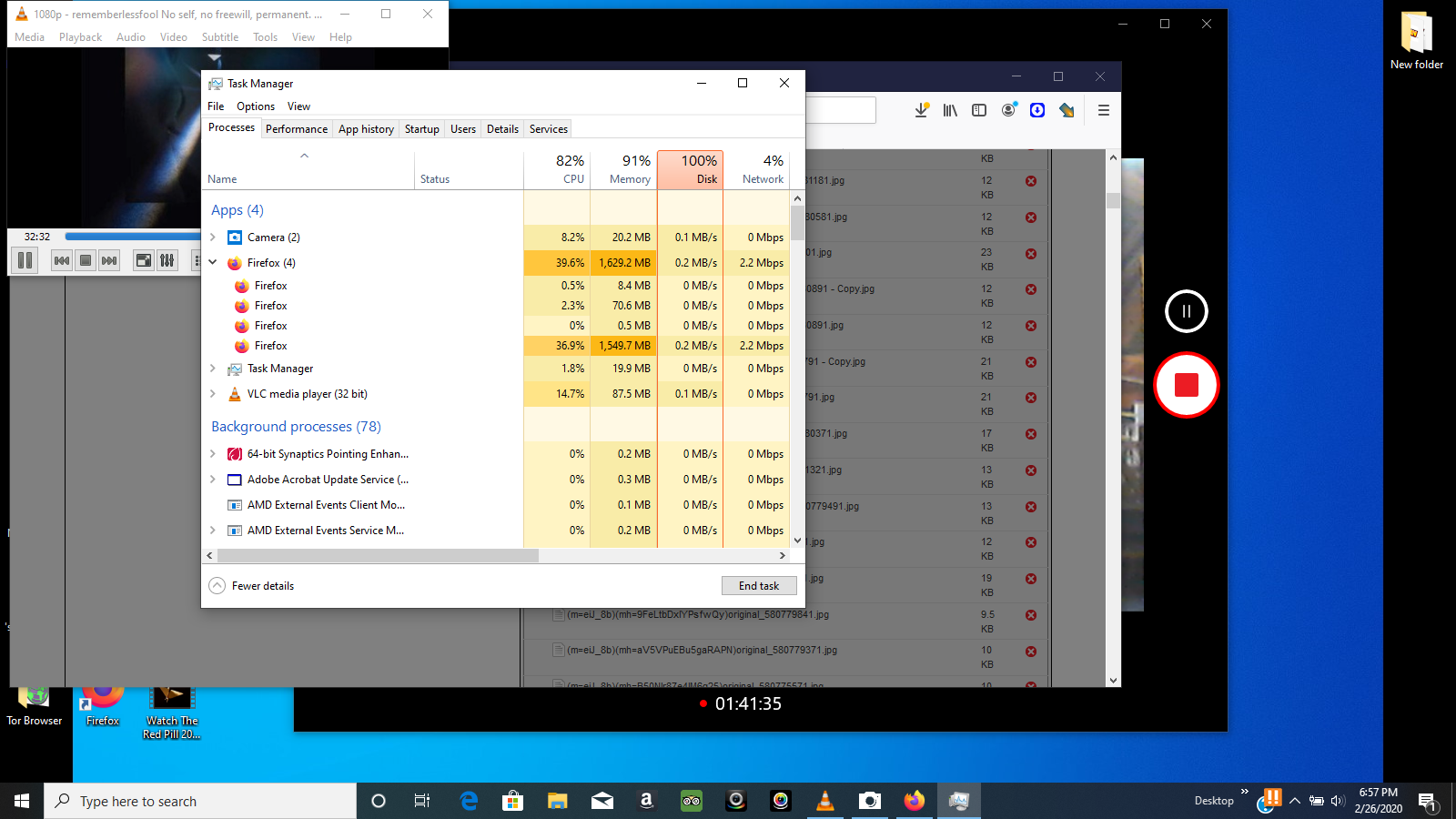Select AMD External Events Client process
The height and width of the screenshot is (819, 1456).
(x=495, y=505)
